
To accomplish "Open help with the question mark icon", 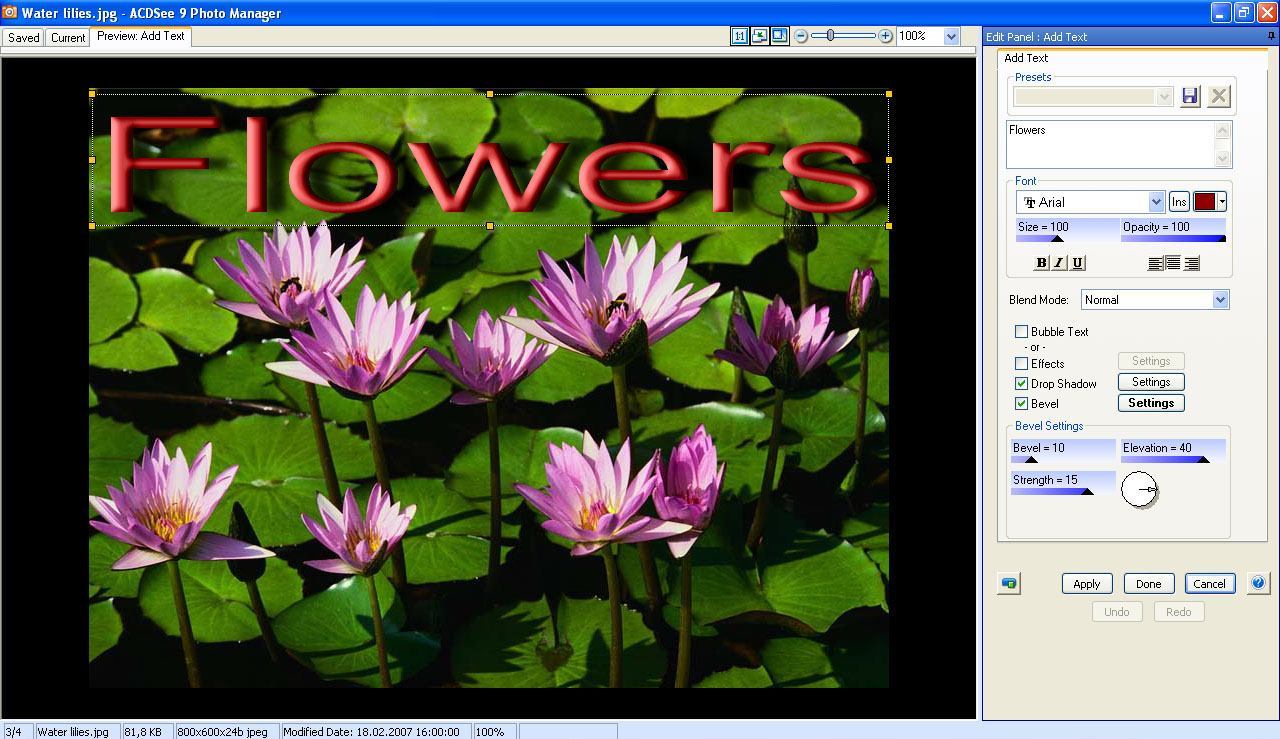I will click(1258, 583).
